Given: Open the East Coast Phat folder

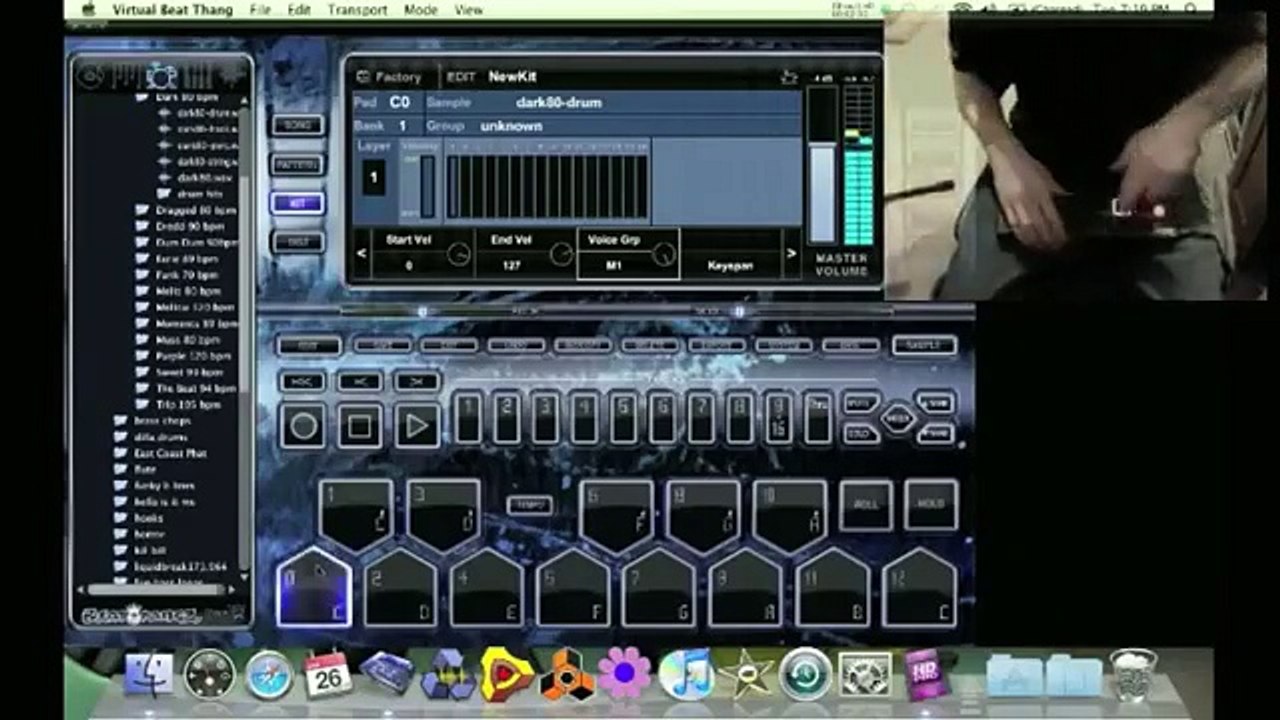Looking at the screenshot, I should [161, 453].
